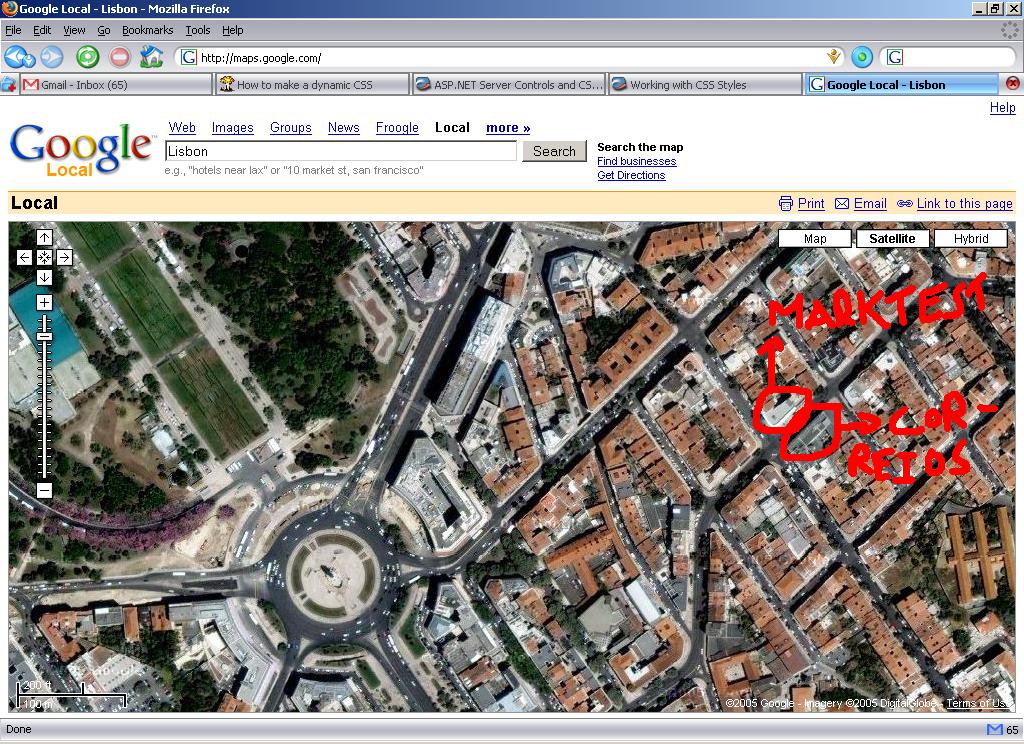The width and height of the screenshot is (1024, 744).
Task: Switch to the Gmail - Inbox (65) tab
Action: [x=116, y=84]
